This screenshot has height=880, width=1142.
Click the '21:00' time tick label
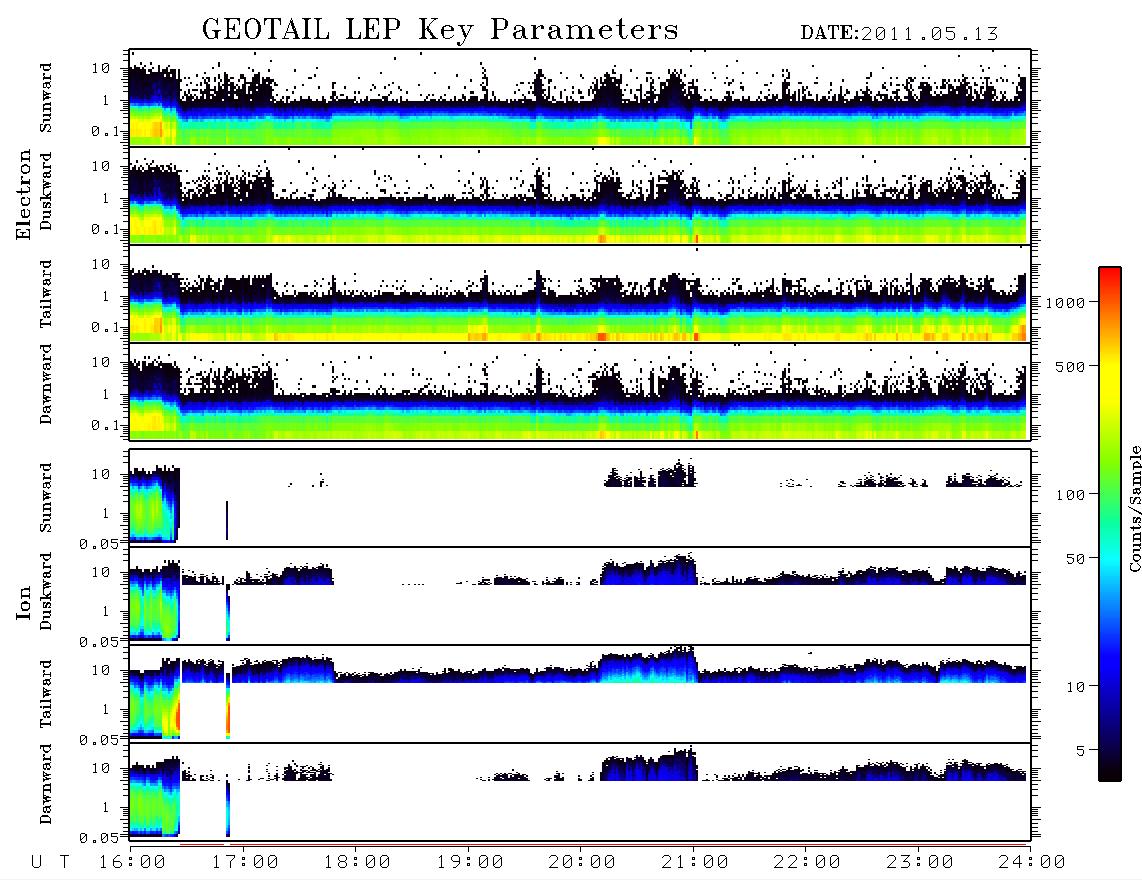click(x=695, y=862)
